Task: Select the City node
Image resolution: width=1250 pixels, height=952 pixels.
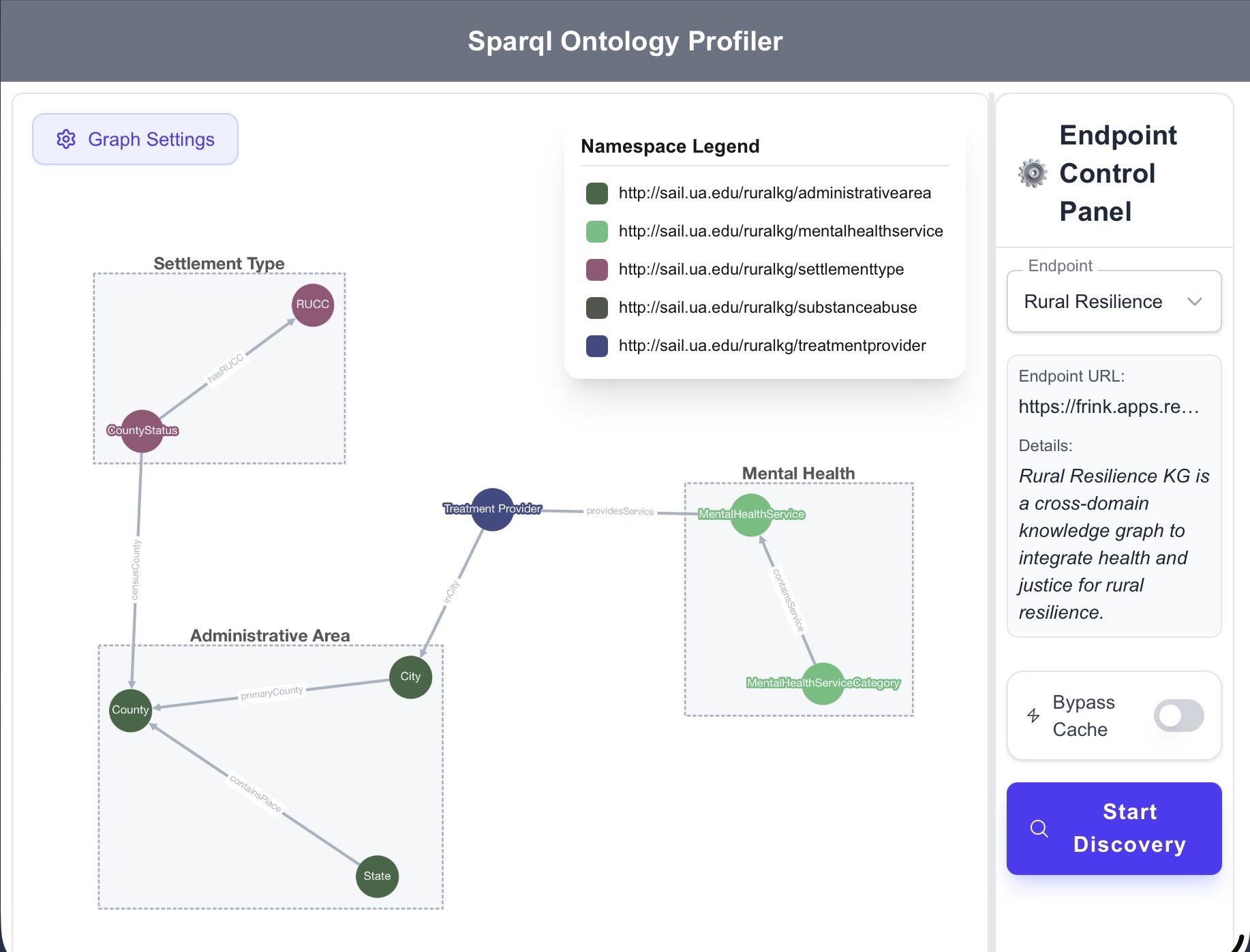Action: tap(410, 676)
